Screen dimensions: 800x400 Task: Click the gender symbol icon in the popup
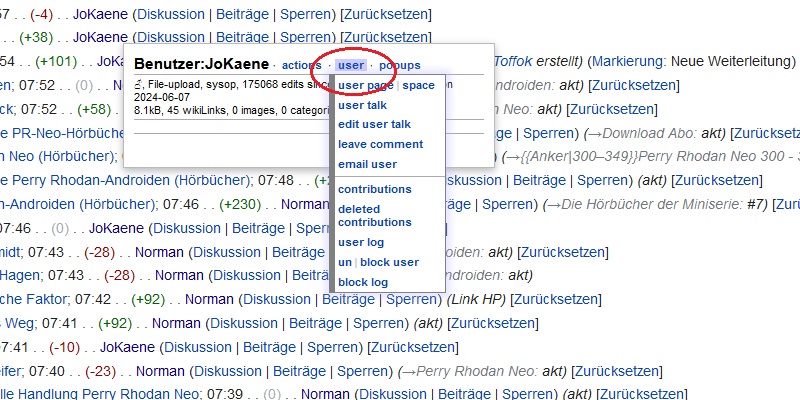coord(138,85)
